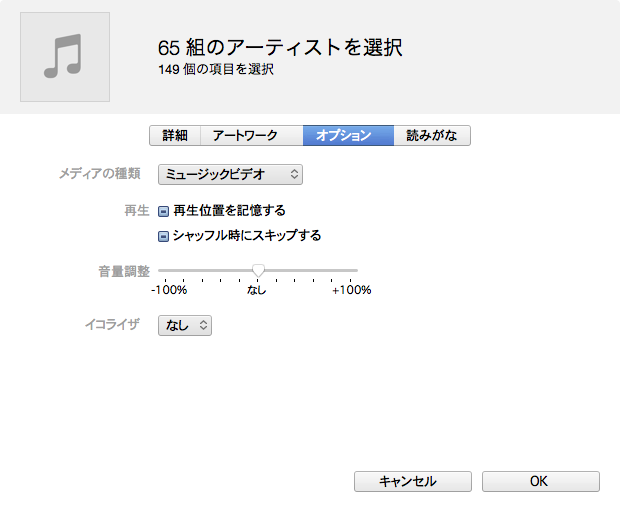The width and height of the screenshot is (620, 512).
Task: Click the 再生位置を記憶する label text
Action: coord(230,211)
